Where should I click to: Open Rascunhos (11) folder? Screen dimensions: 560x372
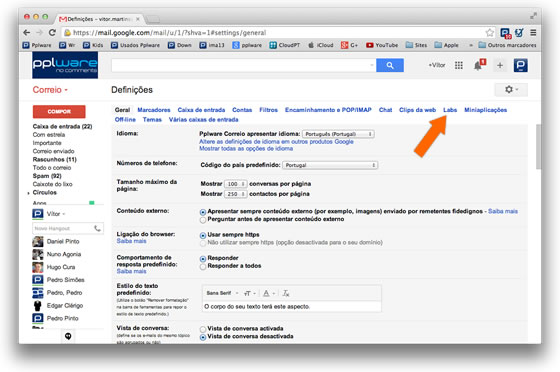click(55, 160)
